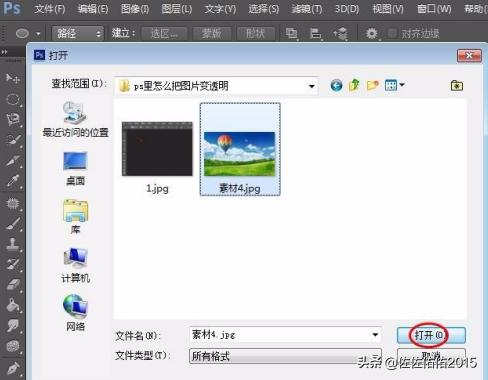The height and width of the screenshot is (380, 488).
Task: Open the tool preset picker arrow
Action: 38,34
